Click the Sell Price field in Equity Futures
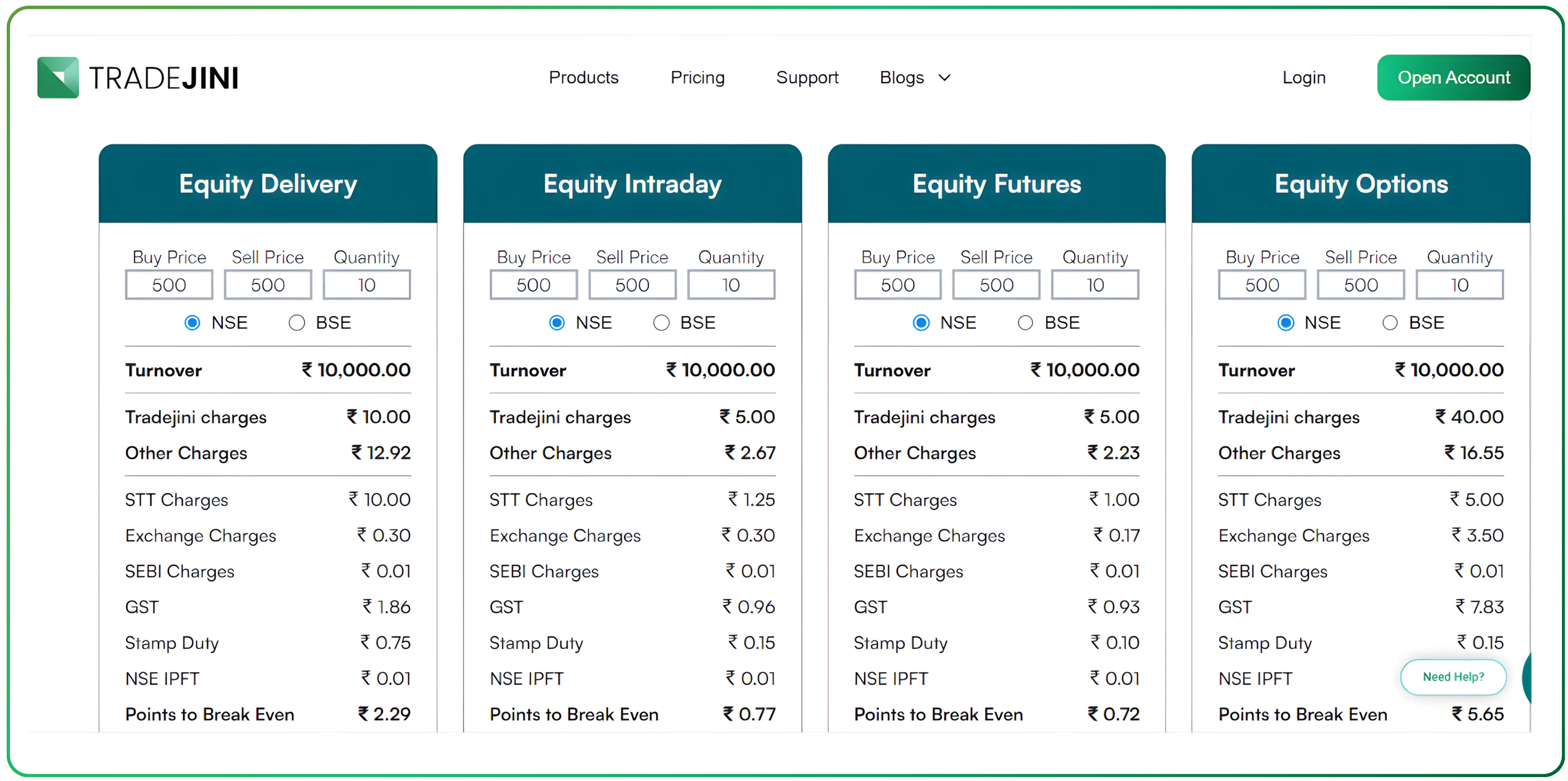This screenshot has width=1568, height=781. [x=996, y=284]
